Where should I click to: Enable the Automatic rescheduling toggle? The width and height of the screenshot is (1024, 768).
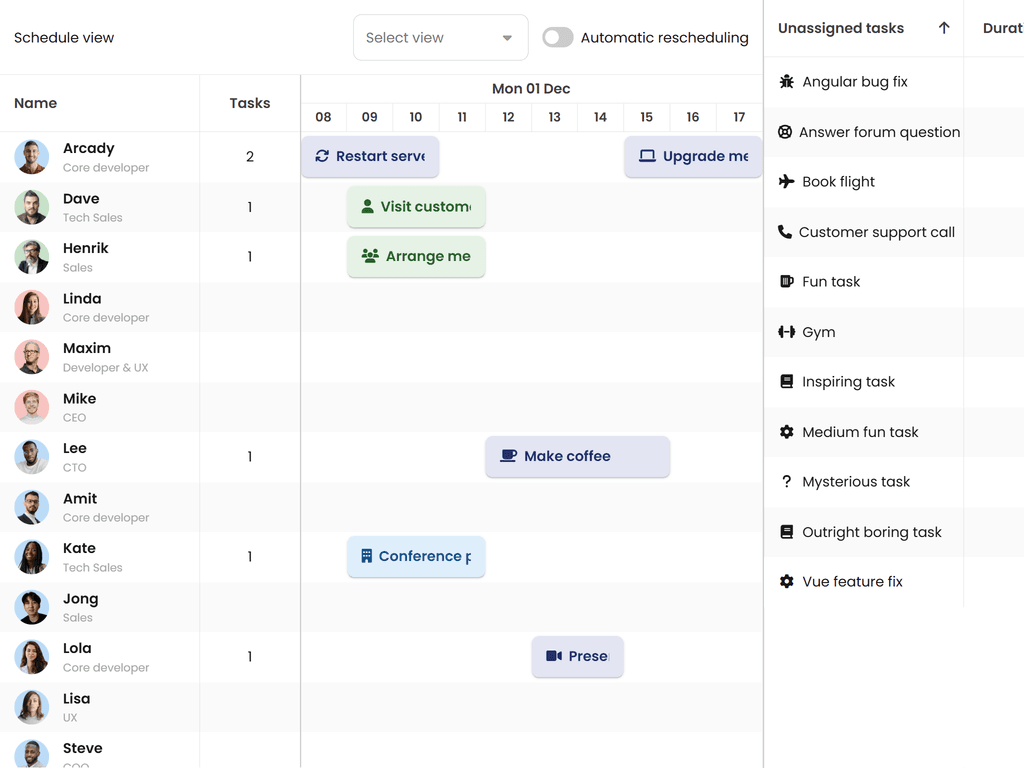pos(558,38)
